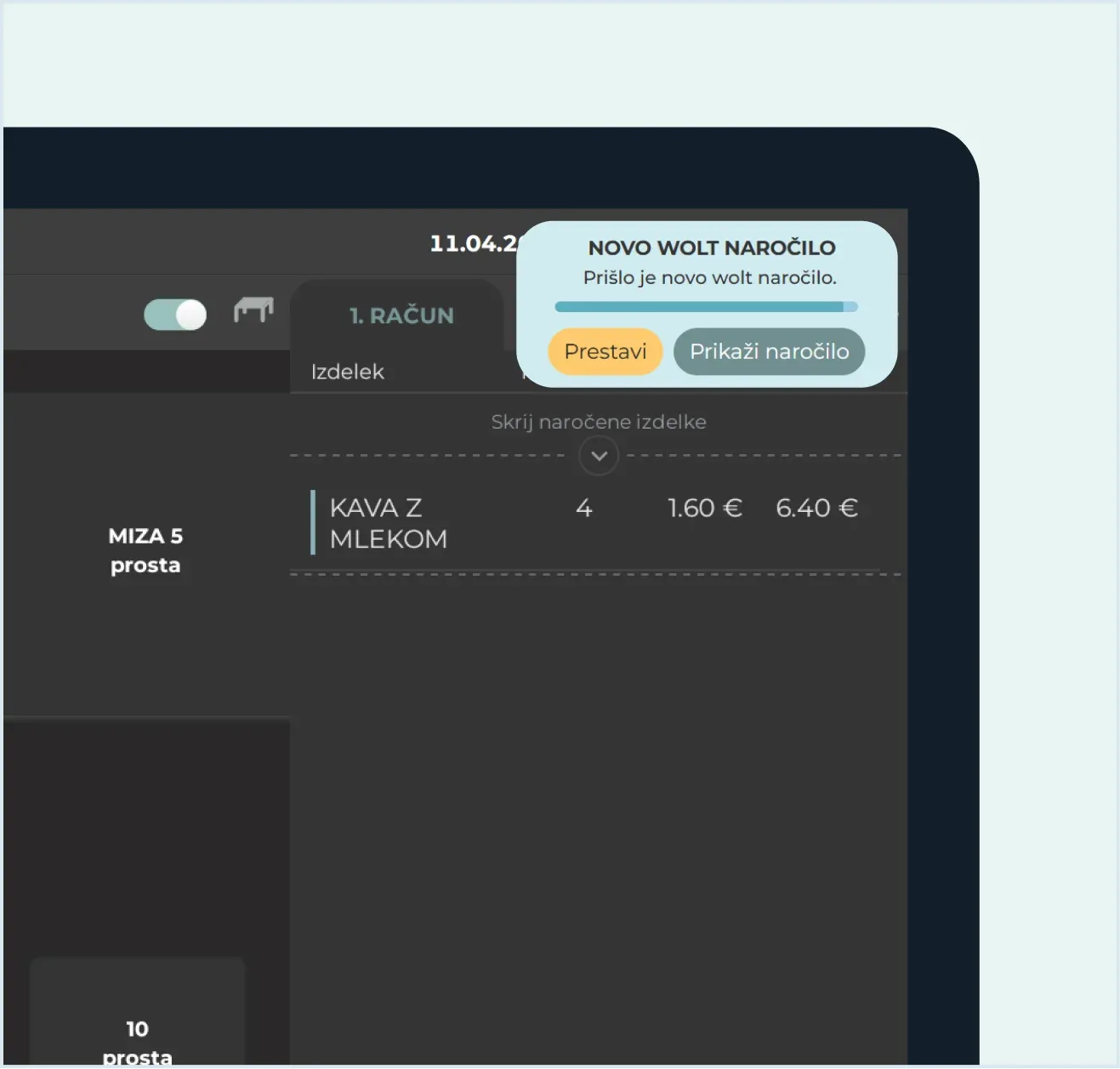Click the Skrij naročene izdelke label
The width and height of the screenshot is (1120, 1069).
(599, 422)
